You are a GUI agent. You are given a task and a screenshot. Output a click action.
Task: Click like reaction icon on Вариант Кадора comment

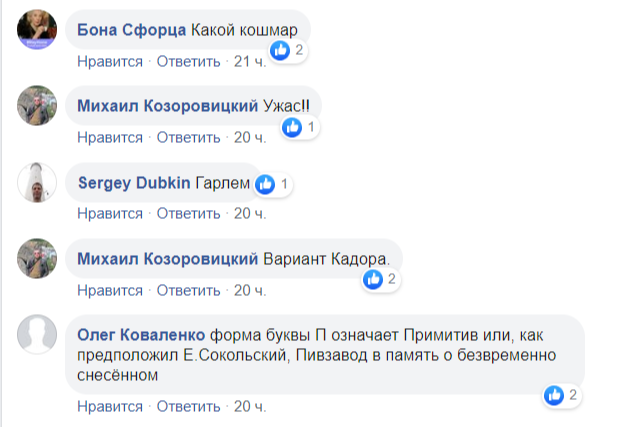click(373, 280)
